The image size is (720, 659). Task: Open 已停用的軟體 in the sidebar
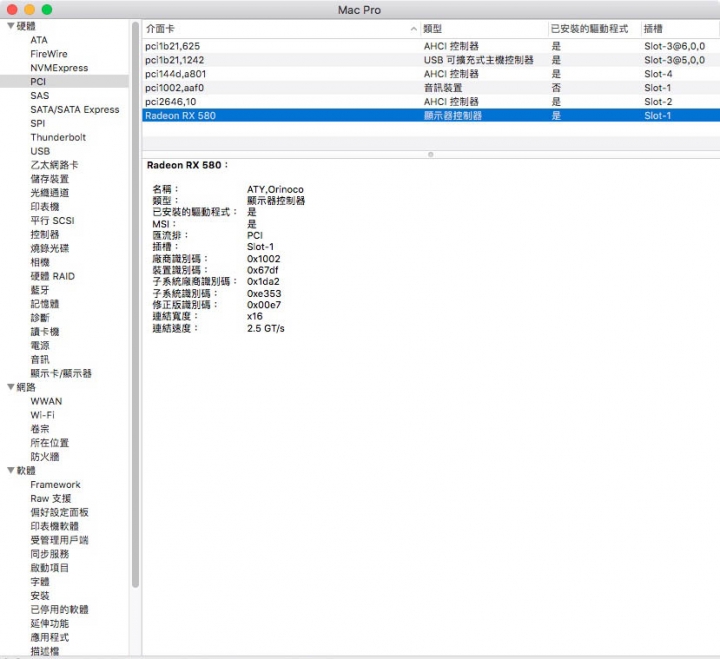pos(59,609)
